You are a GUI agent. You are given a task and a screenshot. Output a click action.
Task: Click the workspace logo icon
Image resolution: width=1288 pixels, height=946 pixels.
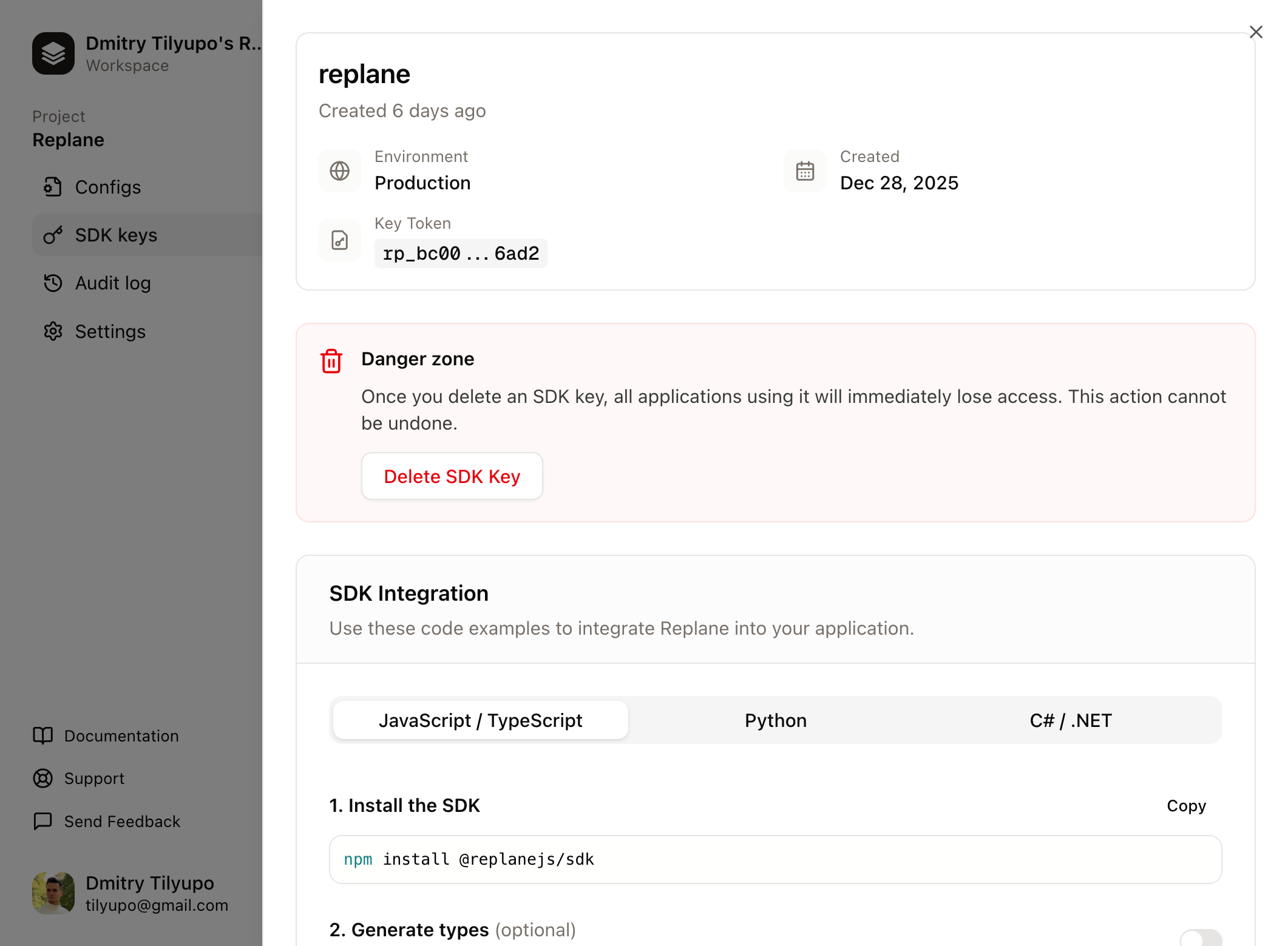pos(53,53)
